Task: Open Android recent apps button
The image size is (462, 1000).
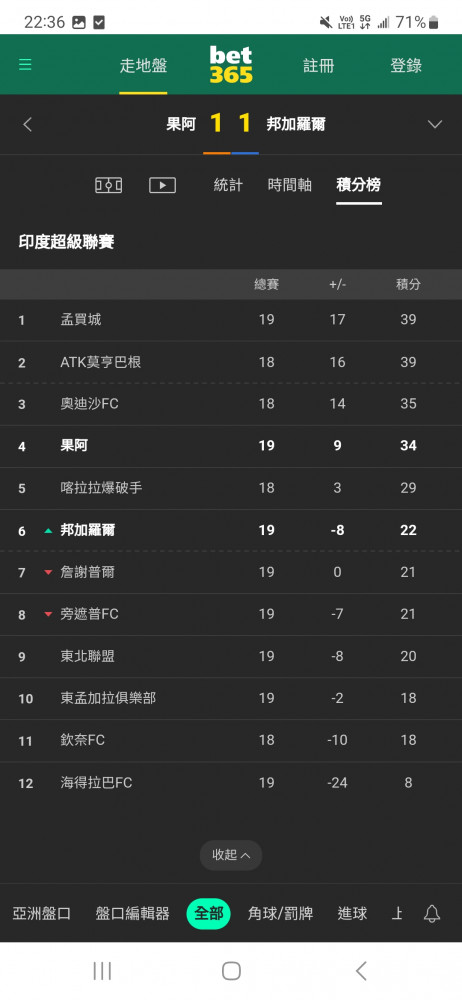Action: pos(102,971)
